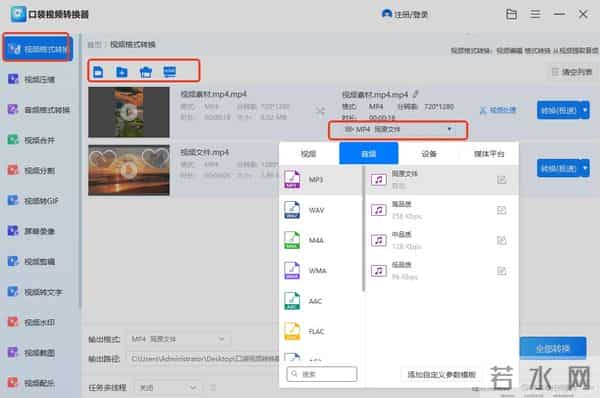Switch to the 设备 format tab

429,153
